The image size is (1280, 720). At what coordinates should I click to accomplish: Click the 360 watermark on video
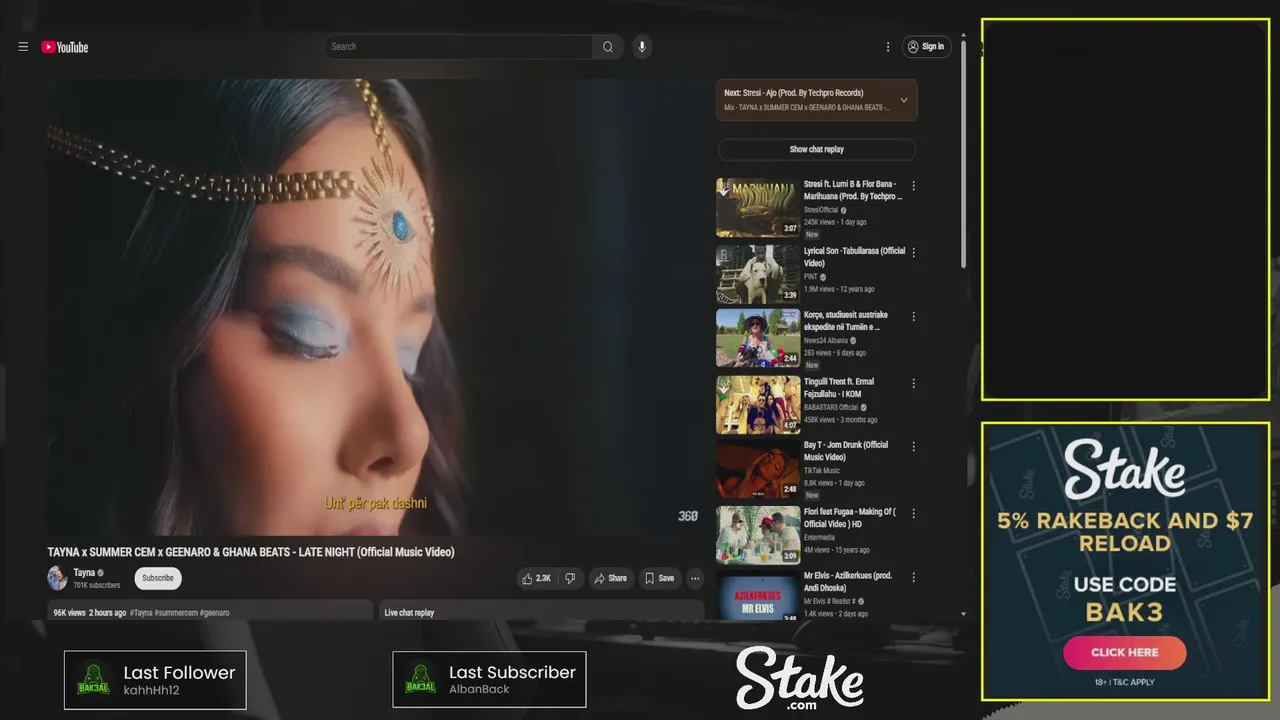coord(688,516)
